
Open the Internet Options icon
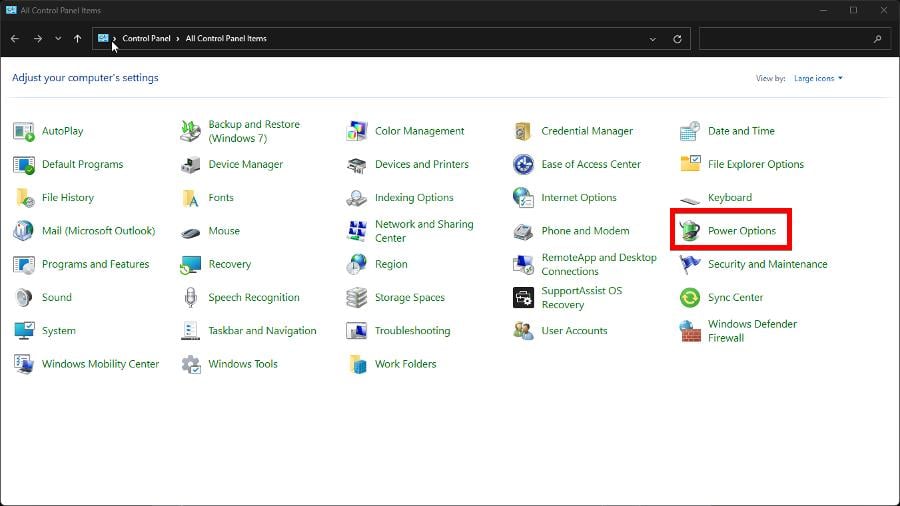[523, 198]
